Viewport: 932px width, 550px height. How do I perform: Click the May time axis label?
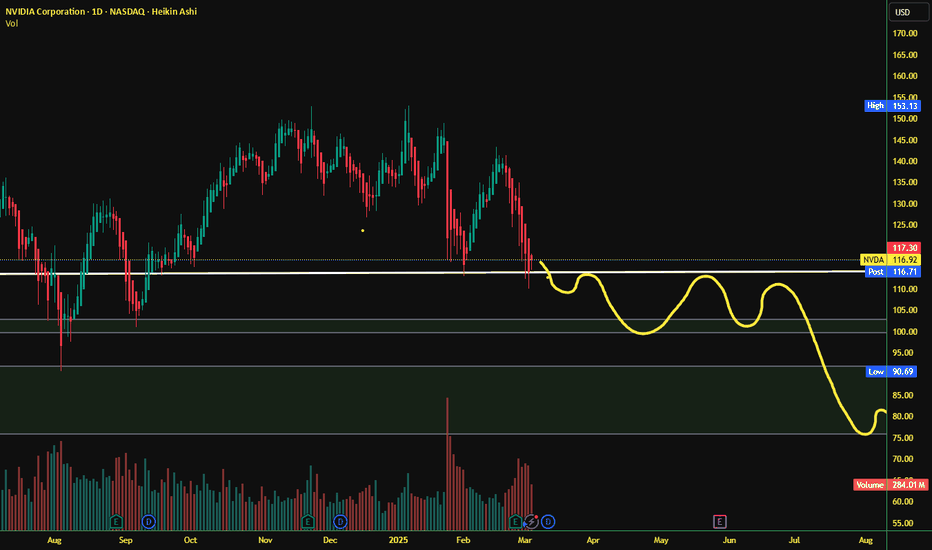coord(661,540)
